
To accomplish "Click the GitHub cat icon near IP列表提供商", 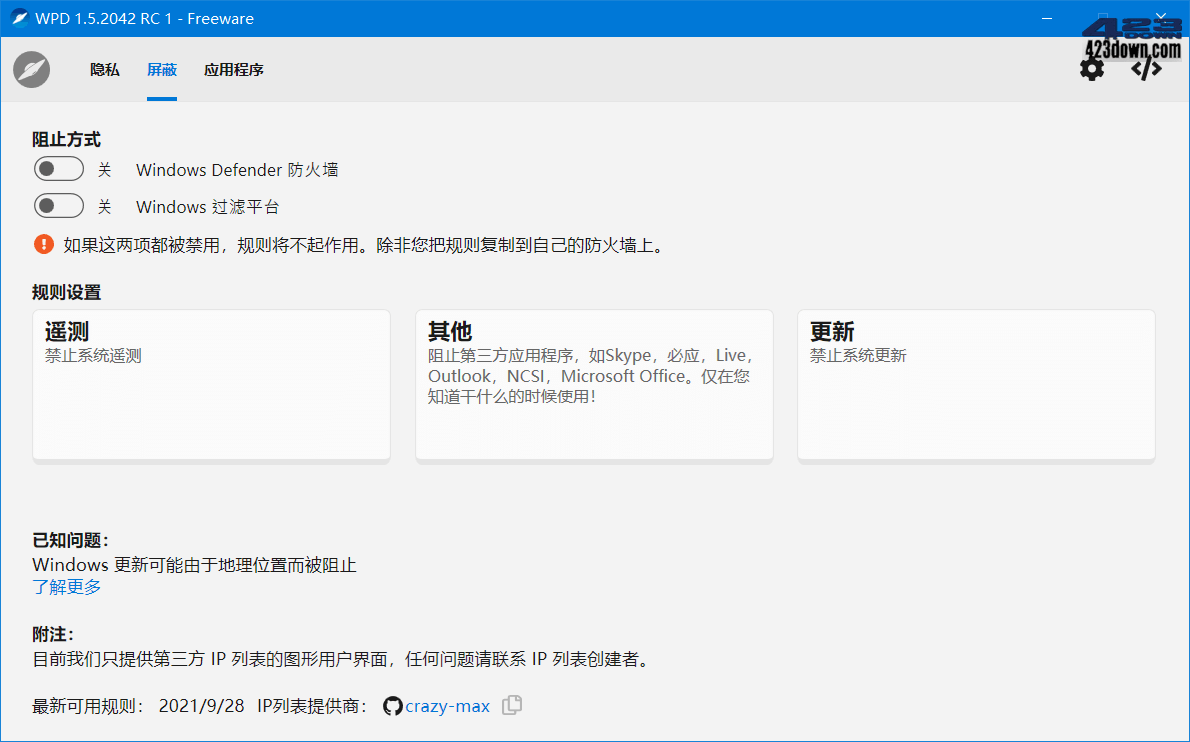I will coord(392,706).
